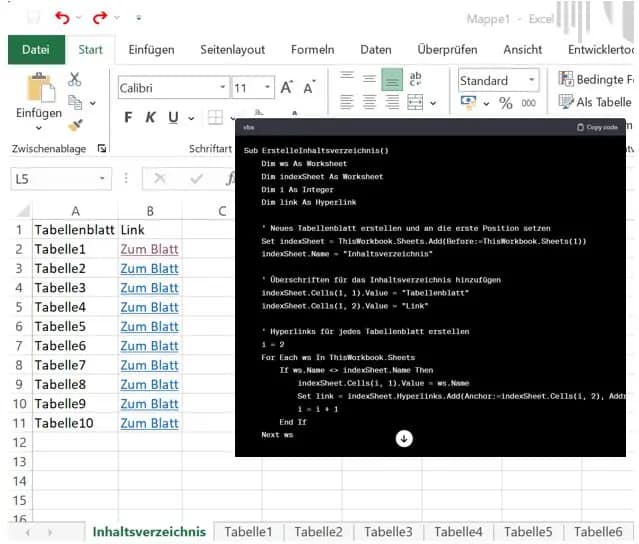The width and height of the screenshot is (639, 544).
Task: Click the Redo arrow in the quick access toolbar
Action: pyautogui.click(x=99, y=18)
